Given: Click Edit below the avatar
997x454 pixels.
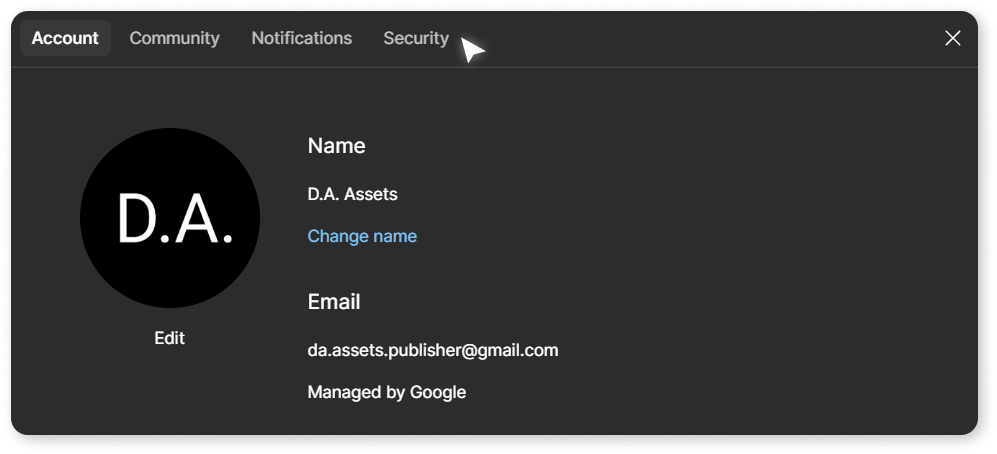Looking at the screenshot, I should (x=170, y=338).
